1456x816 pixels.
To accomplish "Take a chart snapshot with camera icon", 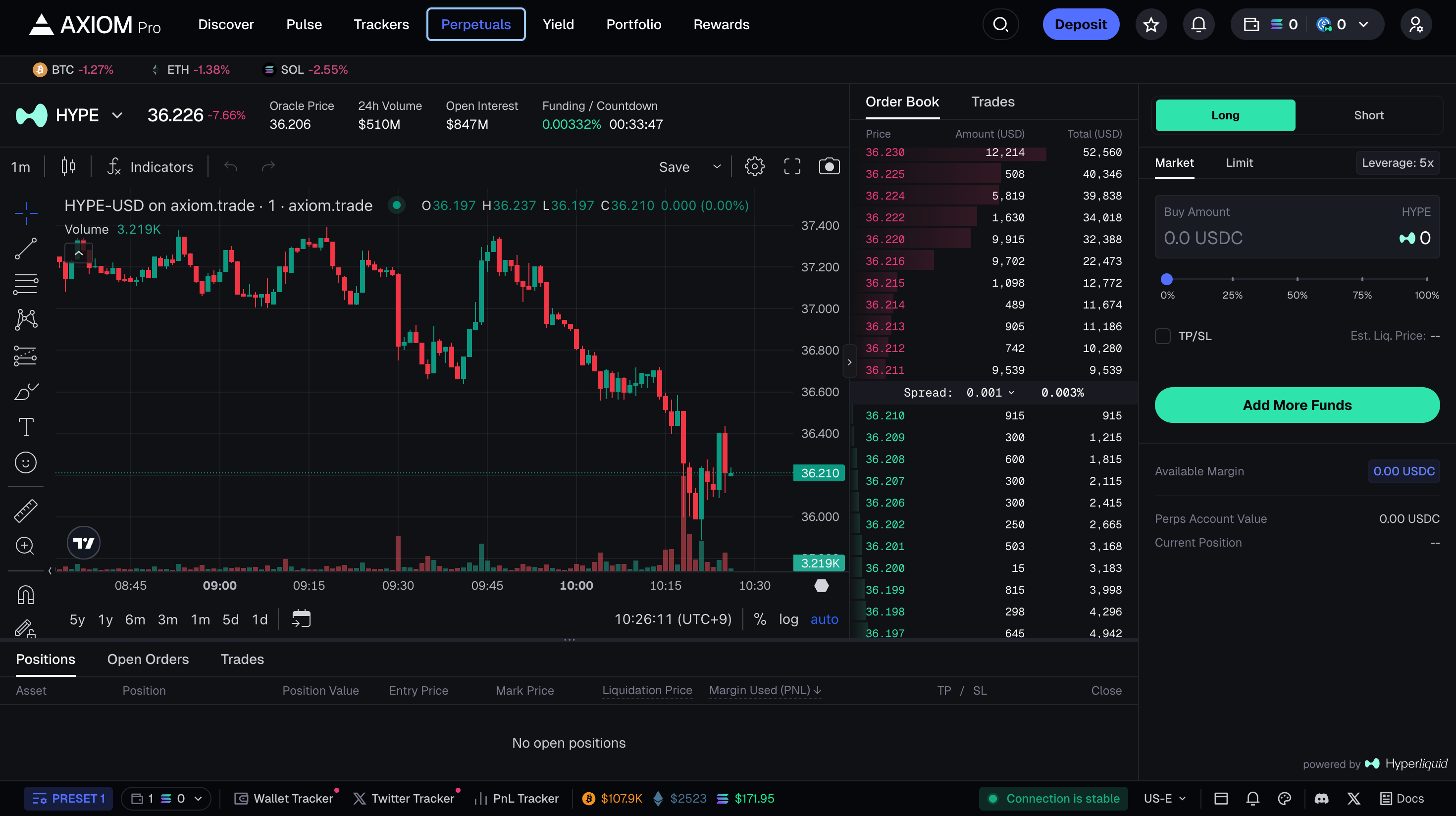I will [829, 166].
